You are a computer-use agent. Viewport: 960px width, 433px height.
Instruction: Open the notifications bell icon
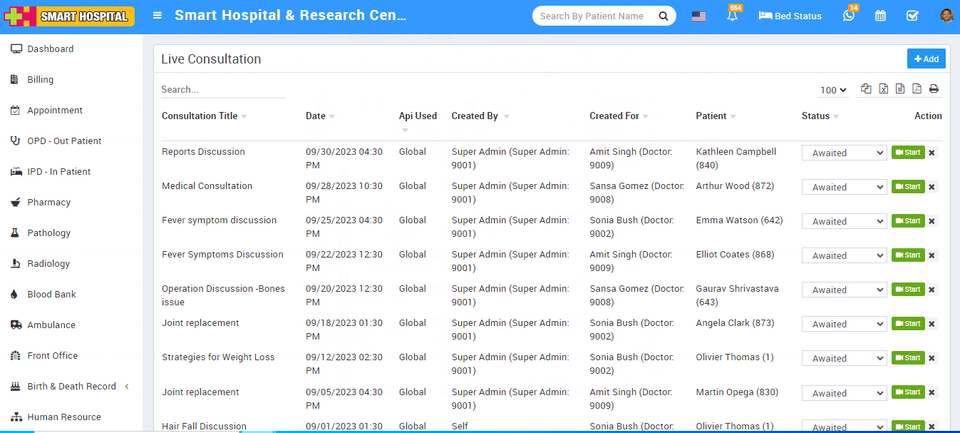coord(732,16)
